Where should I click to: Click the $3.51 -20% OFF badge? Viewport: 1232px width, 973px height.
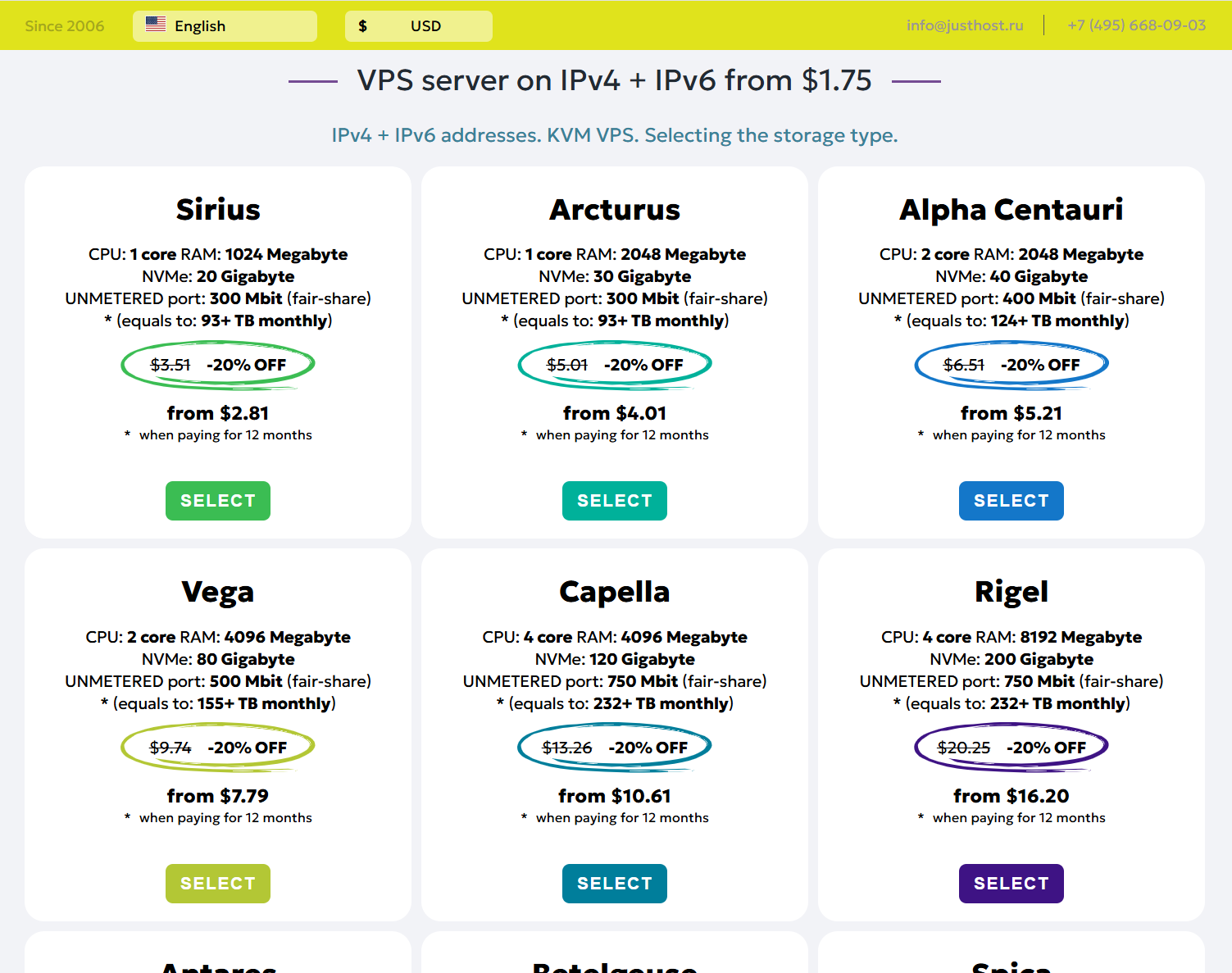tap(218, 365)
